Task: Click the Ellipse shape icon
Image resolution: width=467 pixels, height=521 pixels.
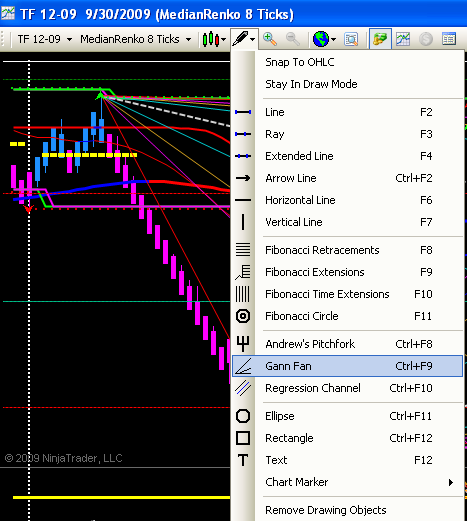Action: (x=243, y=416)
